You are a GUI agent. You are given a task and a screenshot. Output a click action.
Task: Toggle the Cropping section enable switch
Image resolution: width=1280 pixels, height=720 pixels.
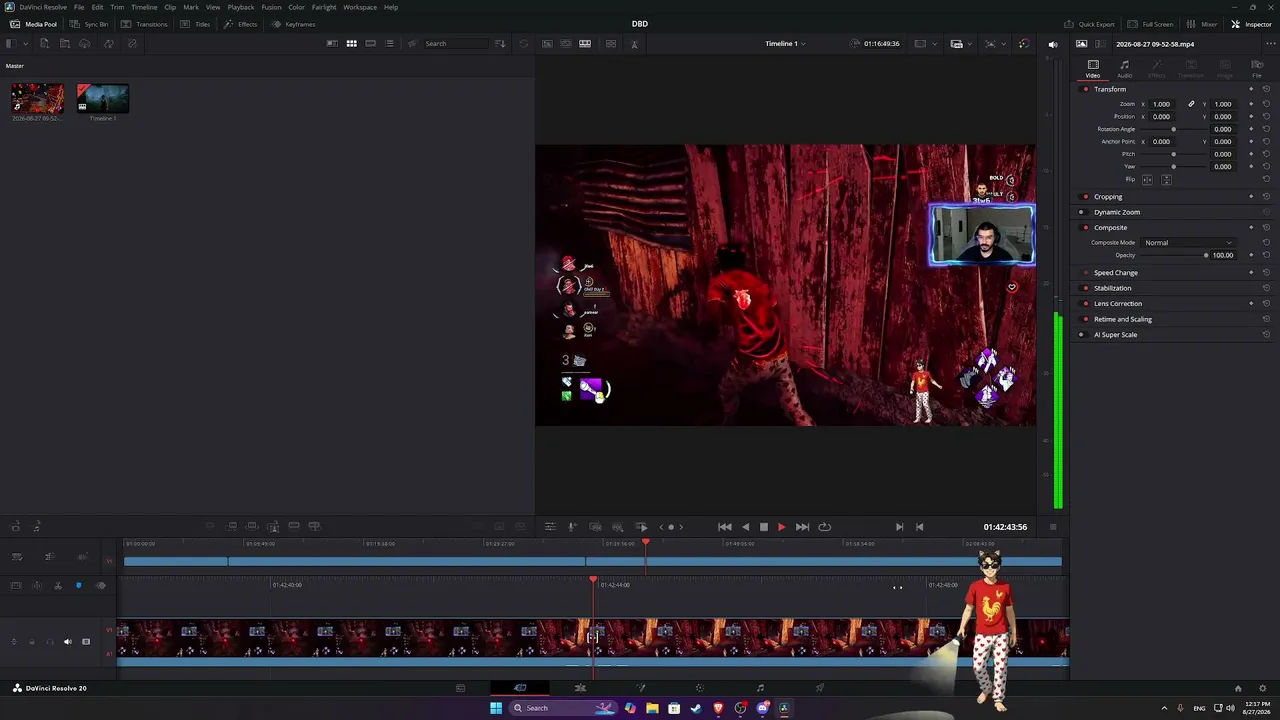[1085, 197]
